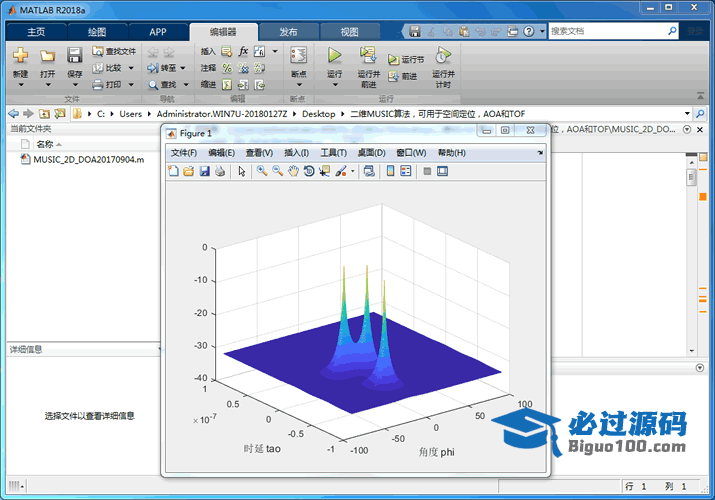
Task: Click Save Figure icon in Figure toolbar
Action: pyautogui.click(x=204, y=171)
